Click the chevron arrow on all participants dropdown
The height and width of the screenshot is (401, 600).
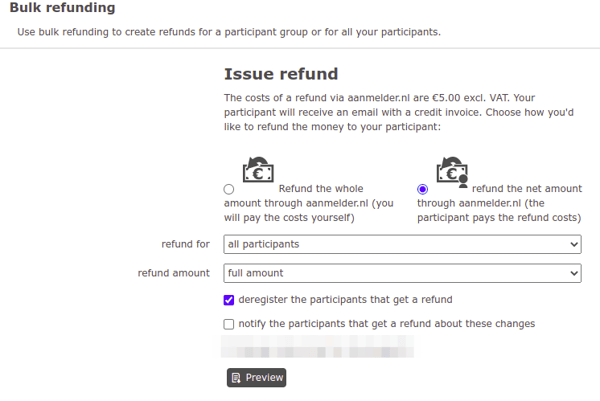pyautogui.click(x=574, y=244)
